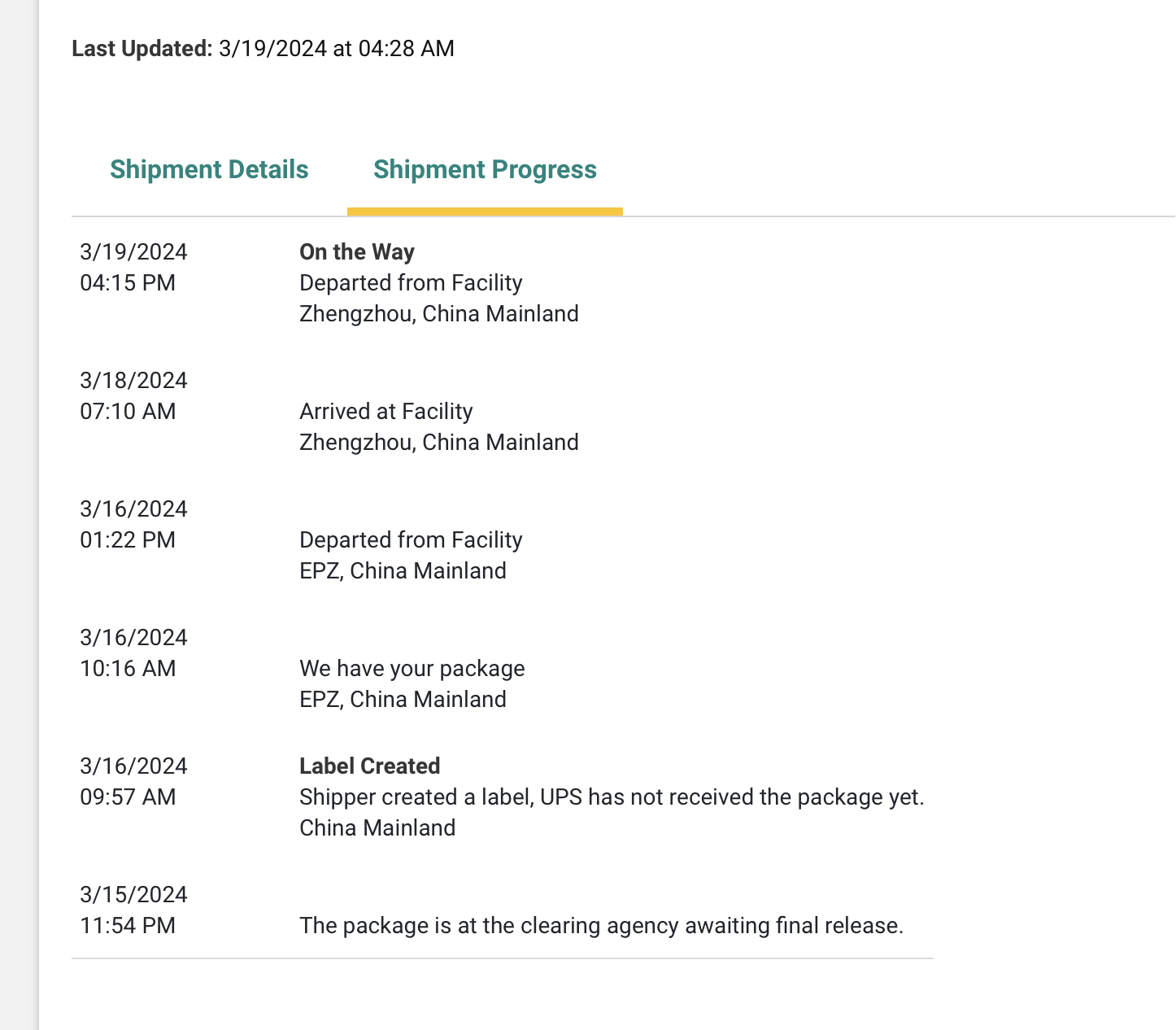Click the 3/18/2024 date entry
Screen dimensions: 1176x1030
click(133, 381)
